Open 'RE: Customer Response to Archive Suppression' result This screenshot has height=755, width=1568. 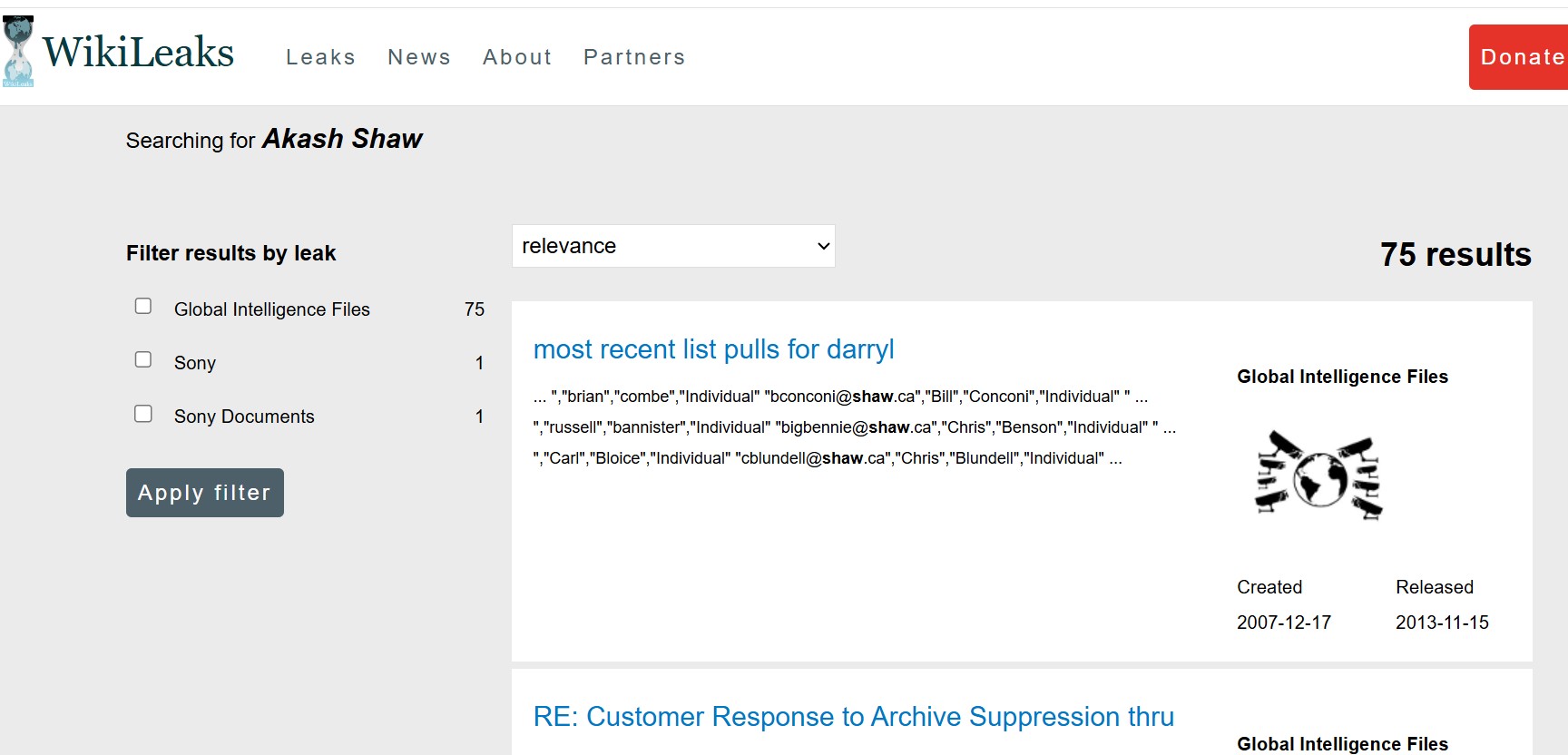click(x=853, y=717)
